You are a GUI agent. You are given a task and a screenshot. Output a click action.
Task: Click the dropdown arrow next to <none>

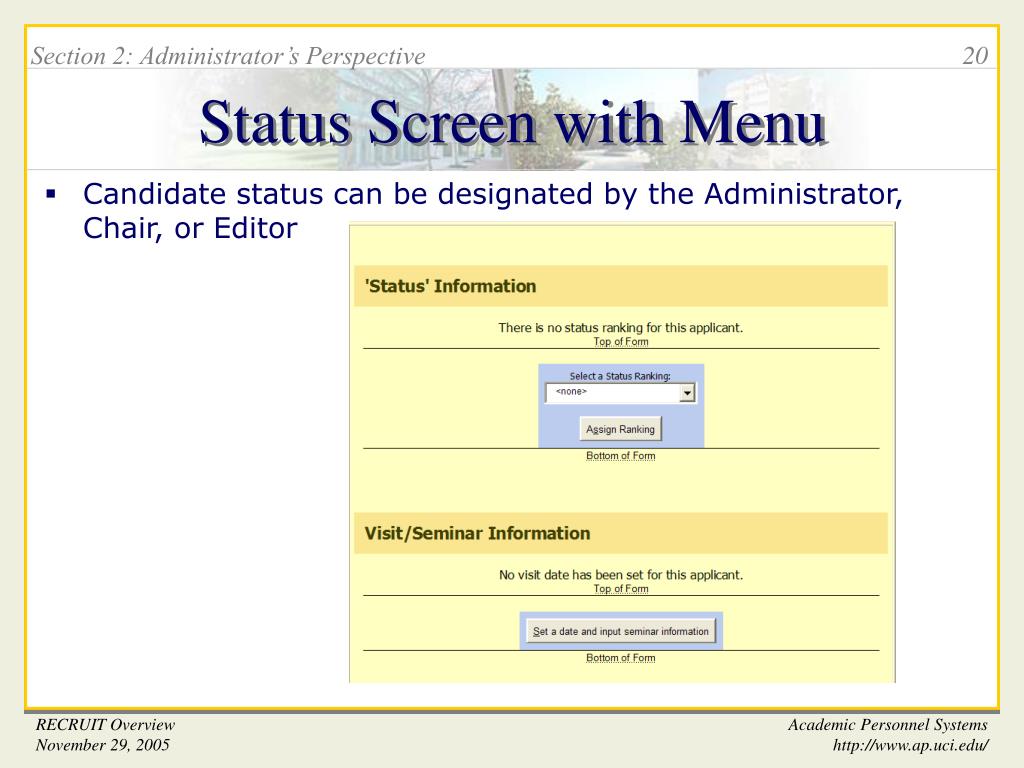[x=687, y=393]
